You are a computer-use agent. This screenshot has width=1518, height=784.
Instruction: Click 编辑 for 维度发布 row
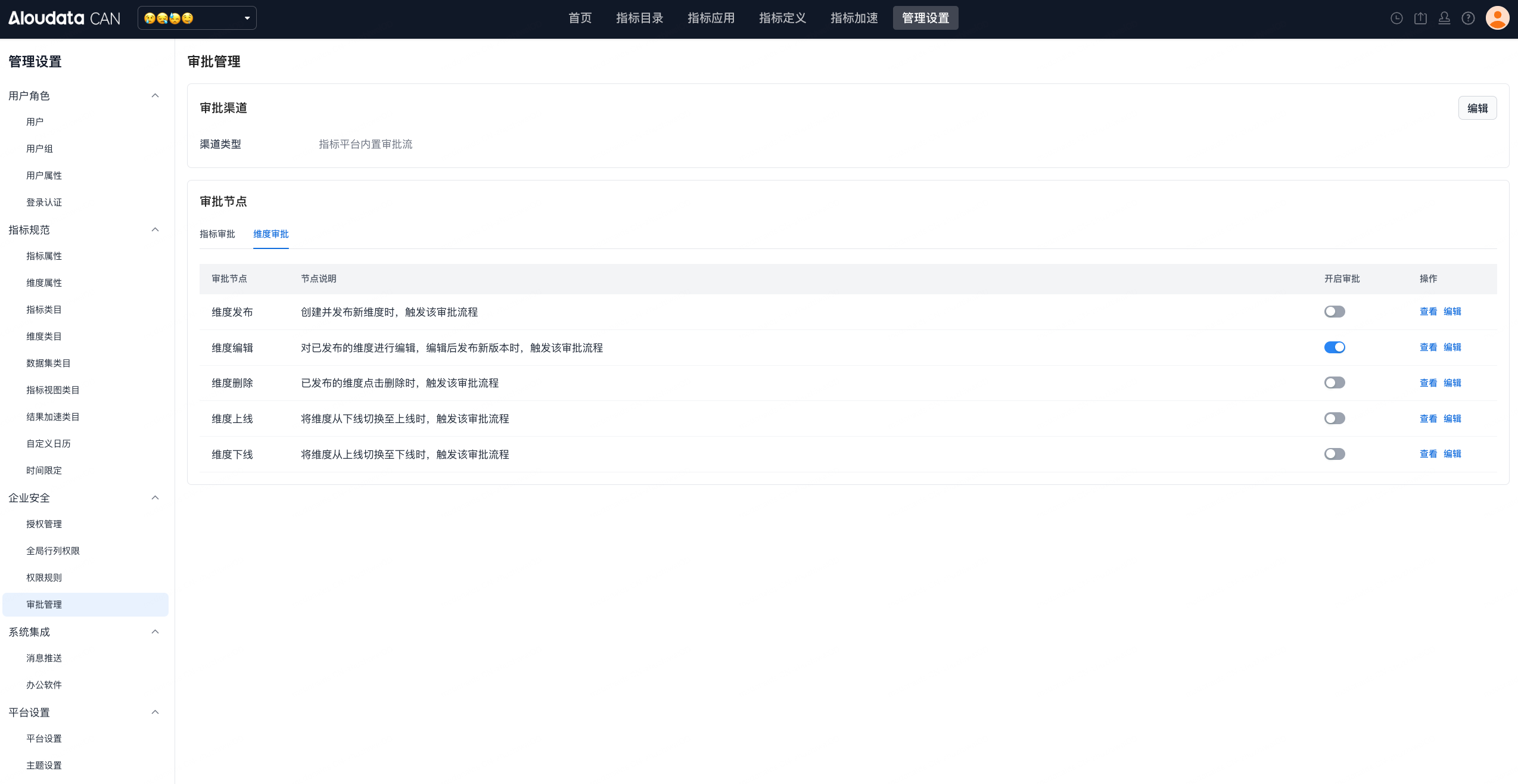[1452, 312]
